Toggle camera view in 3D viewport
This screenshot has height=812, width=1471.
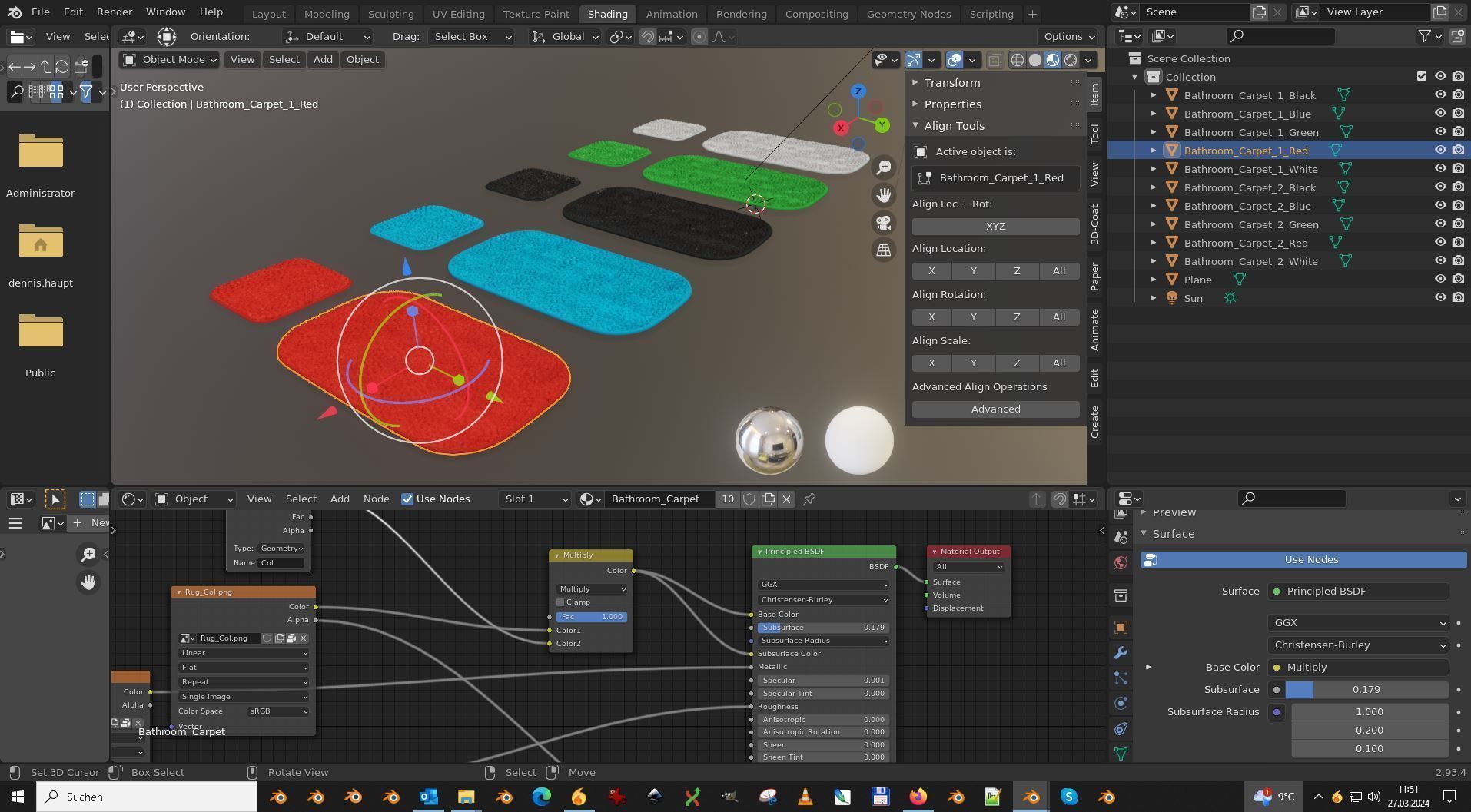(884, 223)
